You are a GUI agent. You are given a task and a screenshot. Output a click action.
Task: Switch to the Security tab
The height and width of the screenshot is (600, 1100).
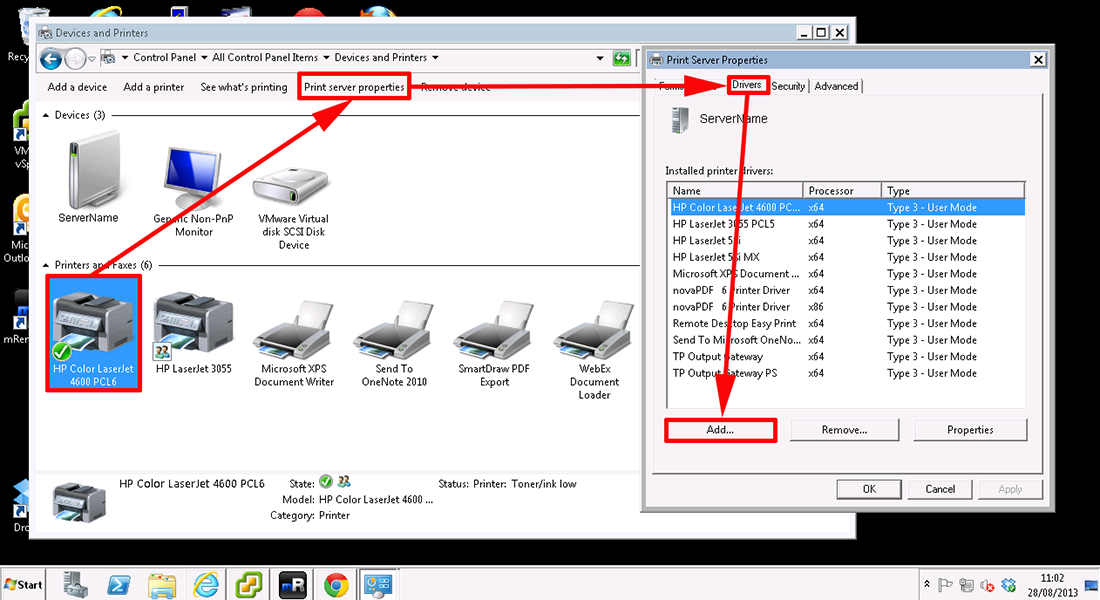tap(788, 86)
